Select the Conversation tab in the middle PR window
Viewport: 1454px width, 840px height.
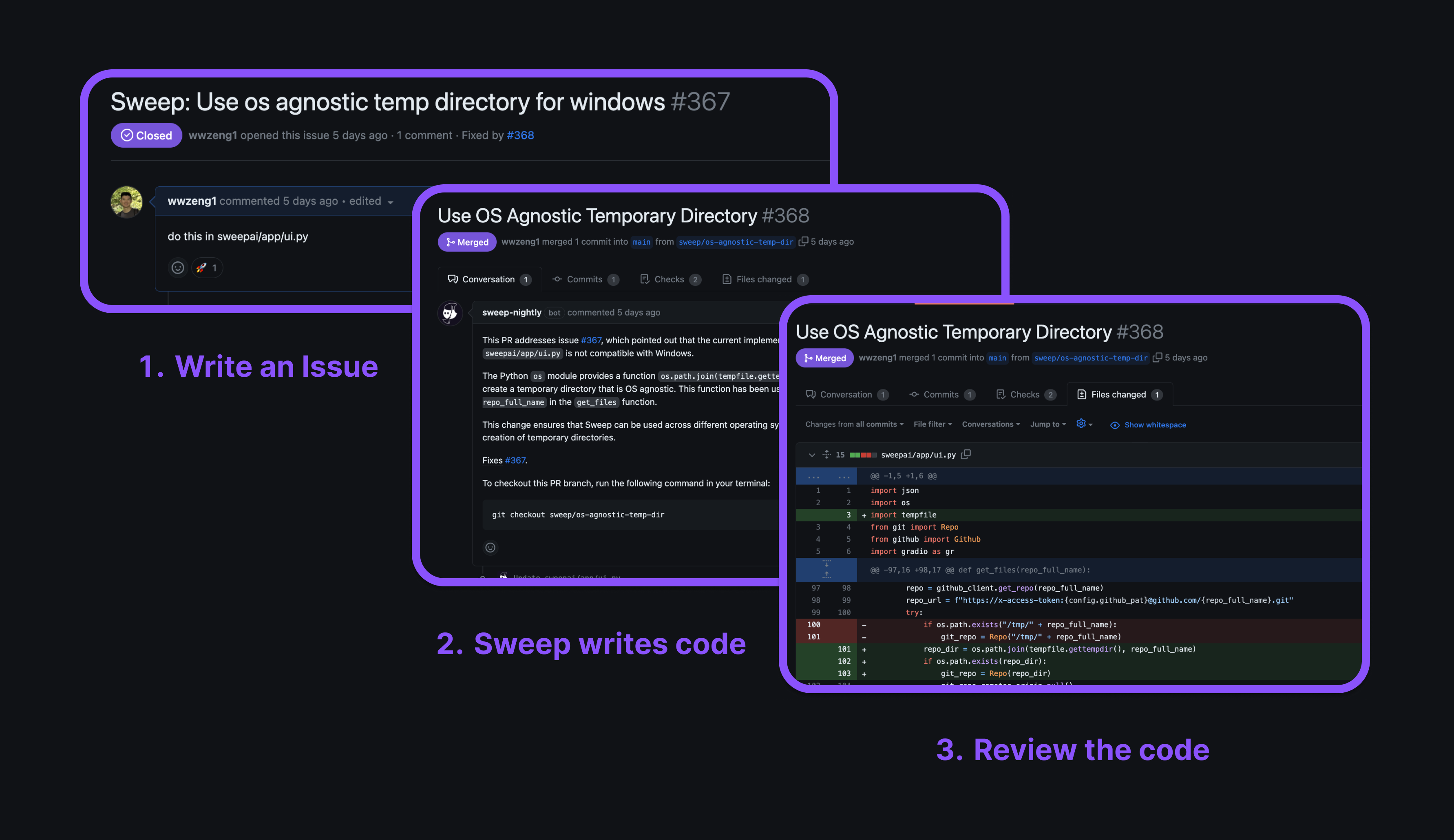point(490,279)
